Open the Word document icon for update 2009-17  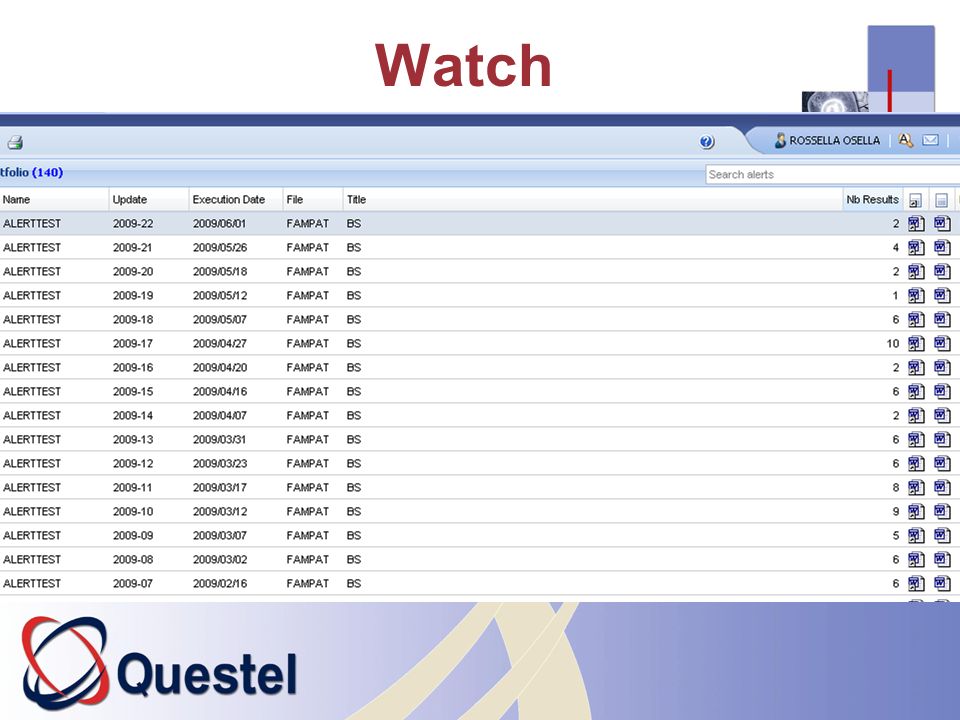(942, 343)
